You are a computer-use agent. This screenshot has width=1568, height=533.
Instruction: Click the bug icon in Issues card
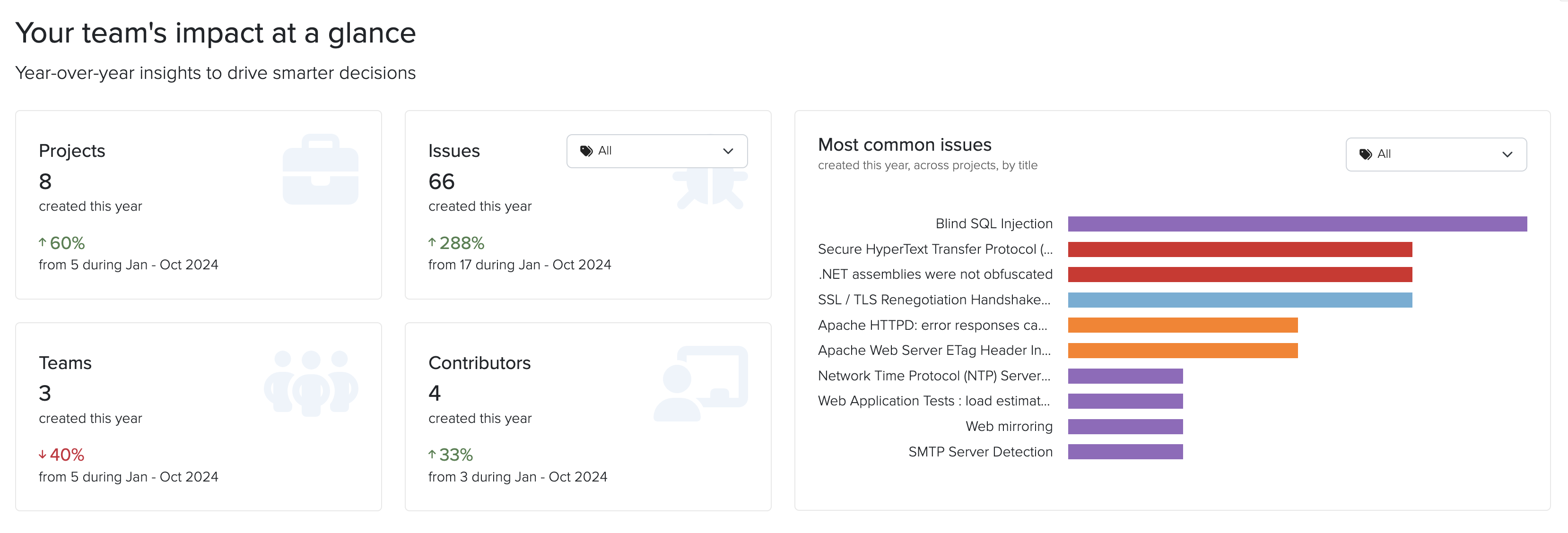(x=710, y=189)
